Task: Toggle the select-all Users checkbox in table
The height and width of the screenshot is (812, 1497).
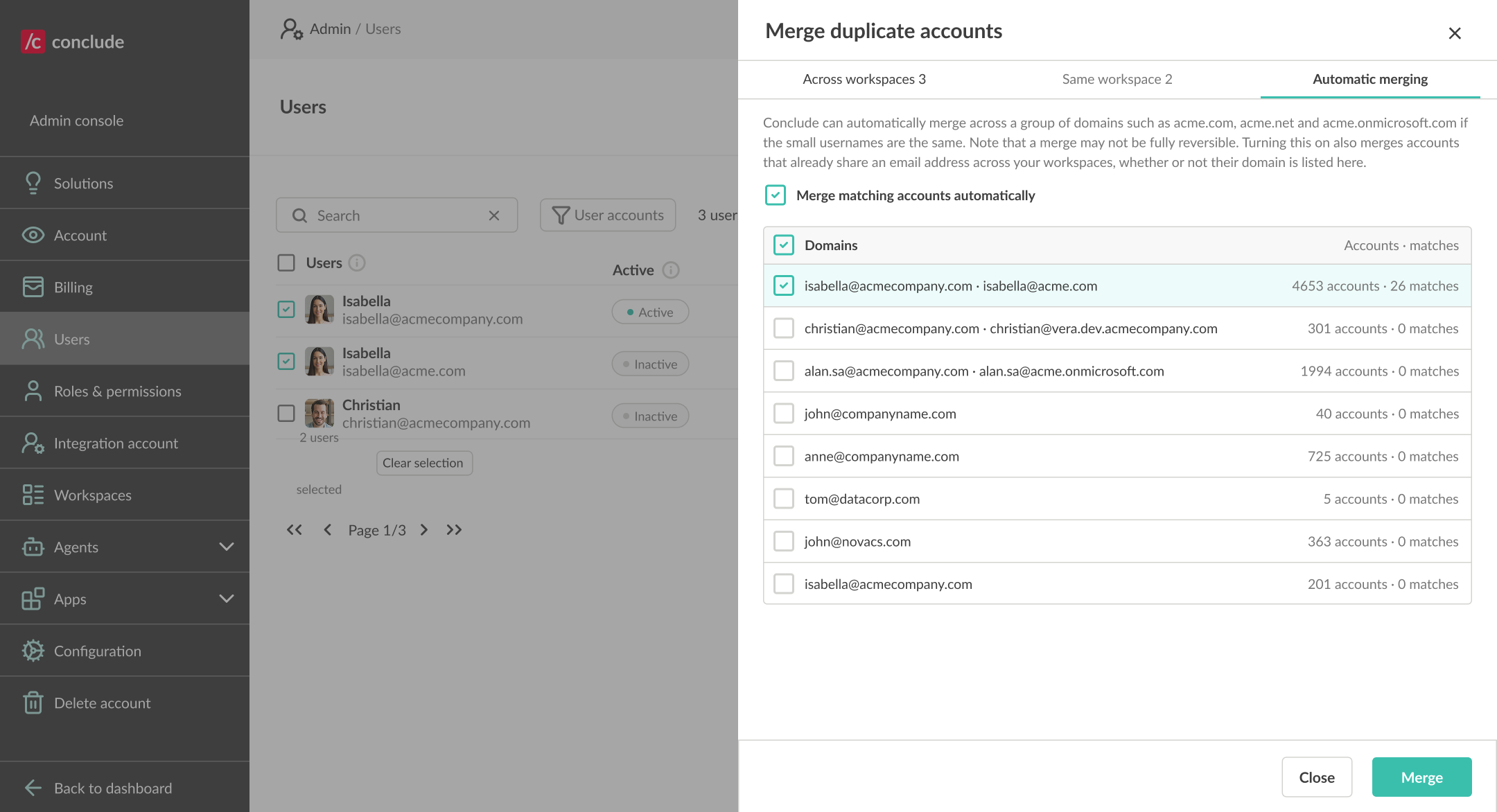Action: pyautogui.click(x=286, y=263)
